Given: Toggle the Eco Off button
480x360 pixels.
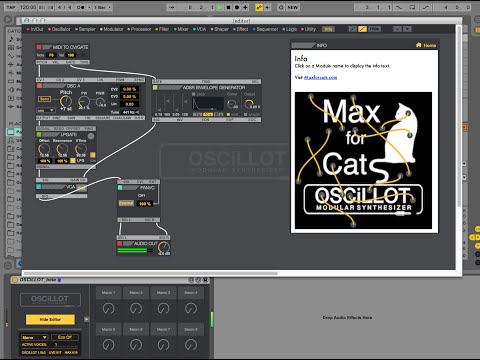Looking at the screenshot, I should [65, 337].
